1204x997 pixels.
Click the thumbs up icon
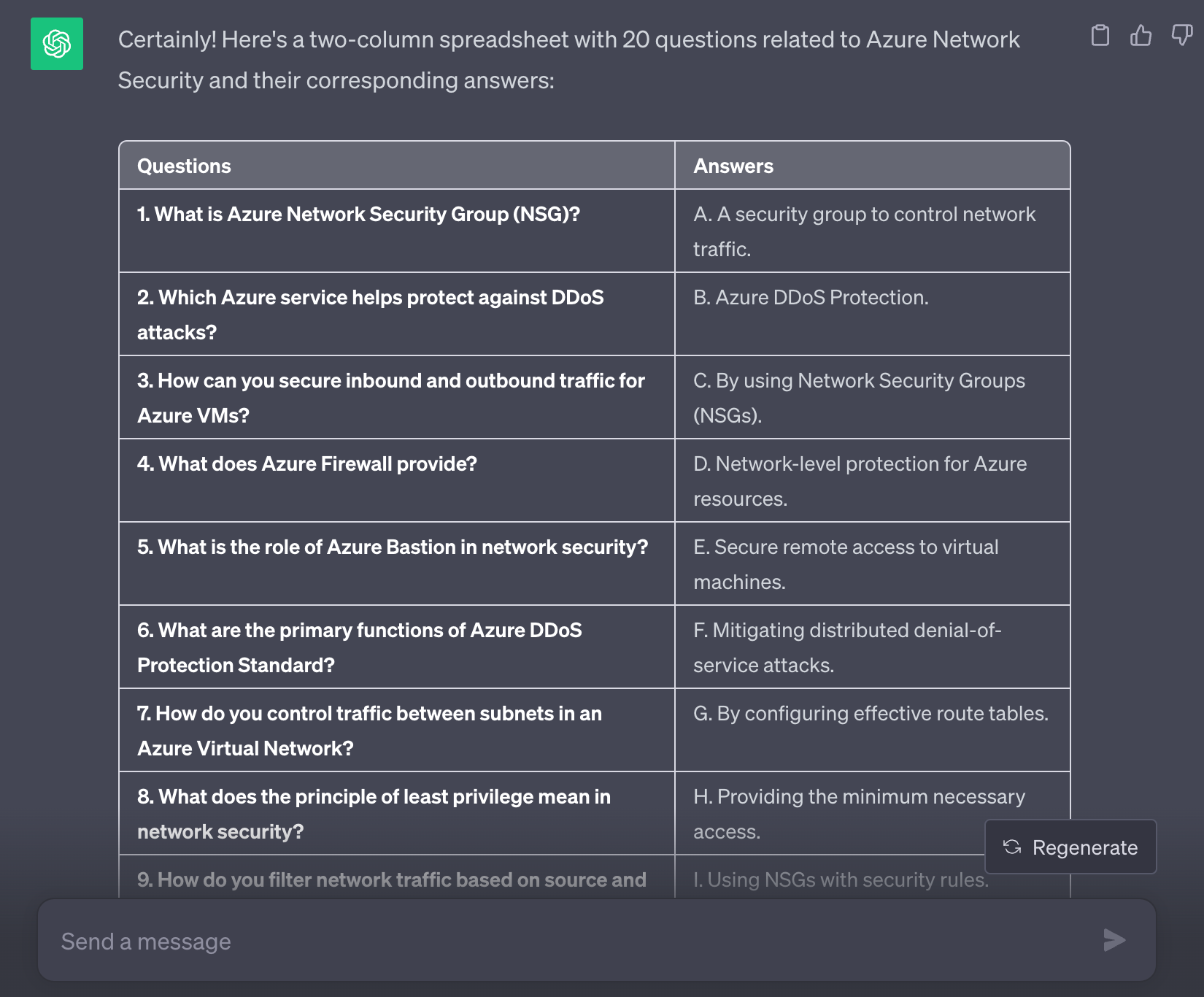tap(1141, 35)
